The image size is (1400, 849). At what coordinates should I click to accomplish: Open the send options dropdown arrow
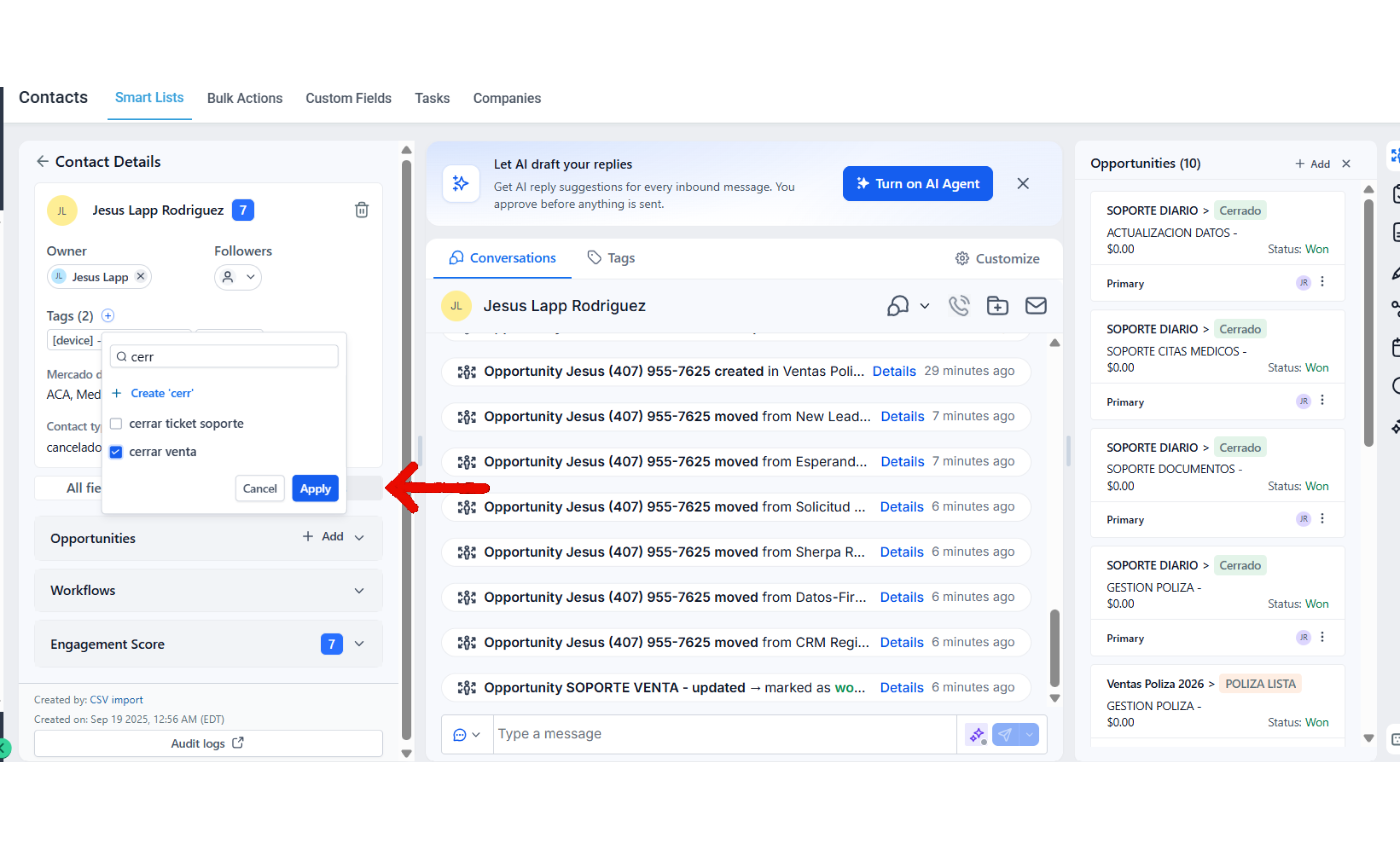coord(1029,735)
